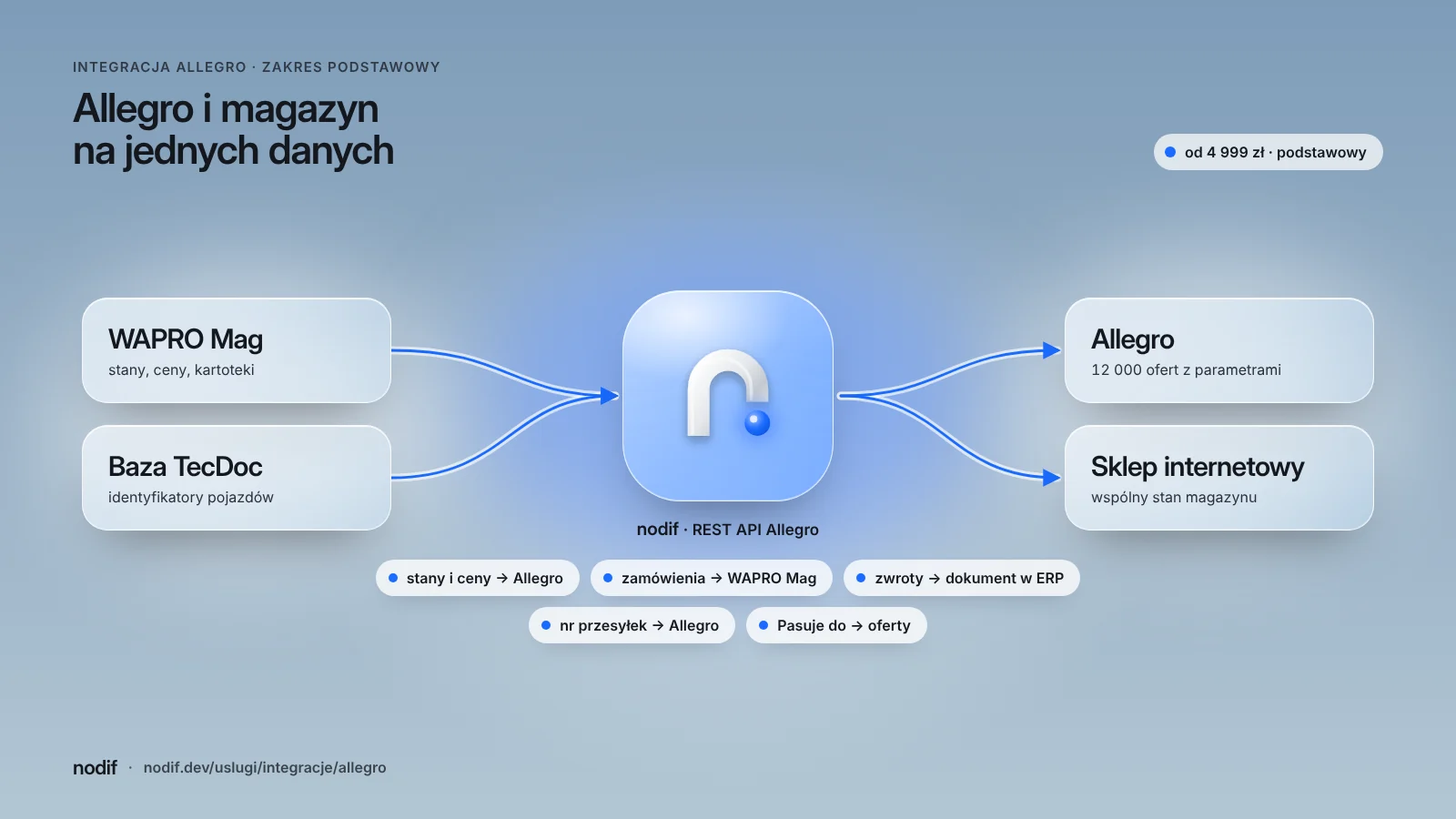
Task: Click the 'od 4 999 zł · podstawowy' badge
Action: point(1269,152)
